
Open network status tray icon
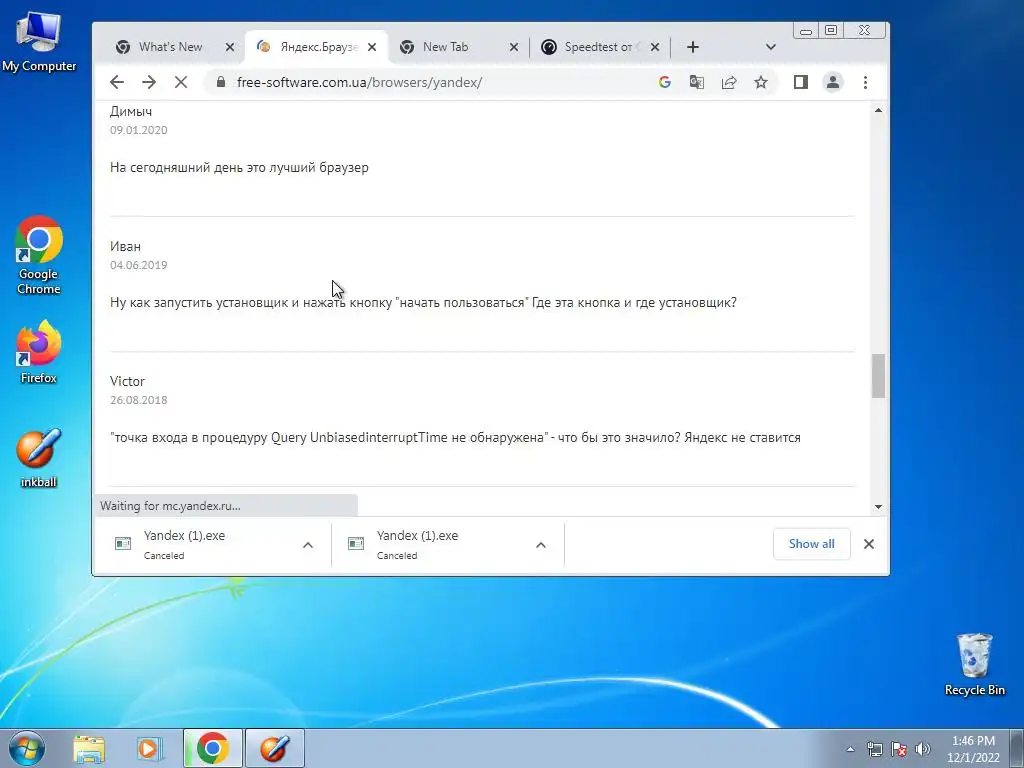pyautogui.click(x=874, y=749)
